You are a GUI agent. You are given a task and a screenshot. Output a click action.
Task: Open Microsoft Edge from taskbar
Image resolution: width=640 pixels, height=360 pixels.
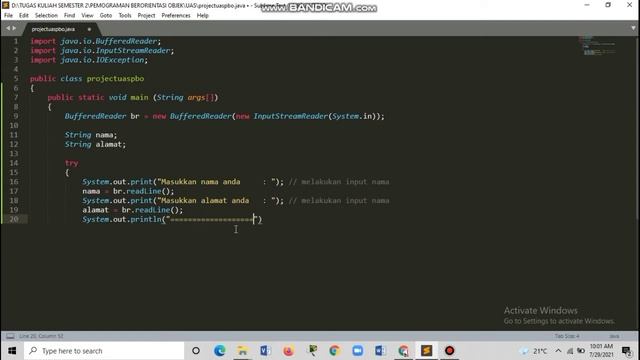[x=220, y=351]
